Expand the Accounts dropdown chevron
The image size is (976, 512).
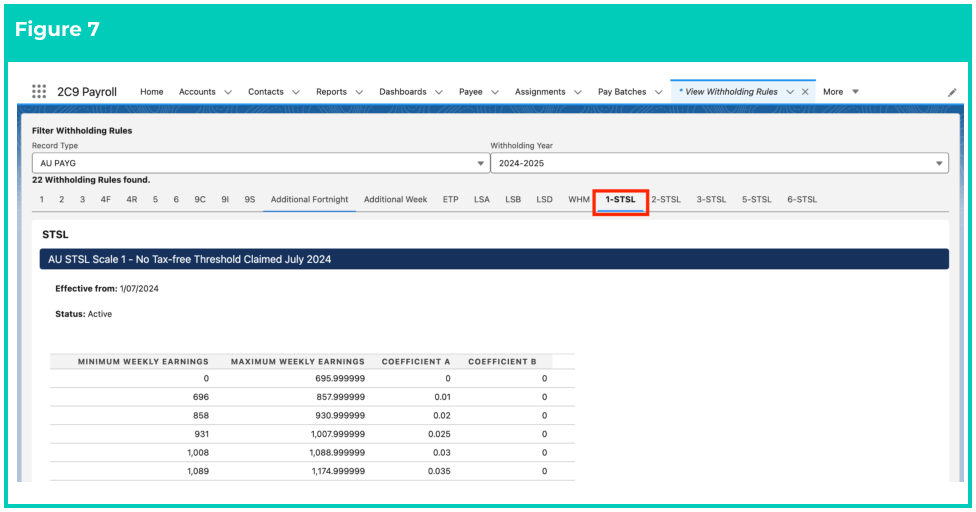[228, 92]
